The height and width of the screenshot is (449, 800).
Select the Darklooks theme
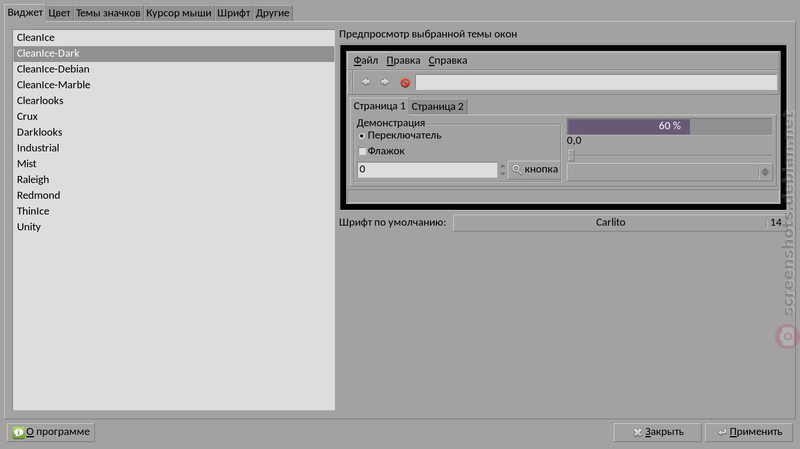[173, 133]
